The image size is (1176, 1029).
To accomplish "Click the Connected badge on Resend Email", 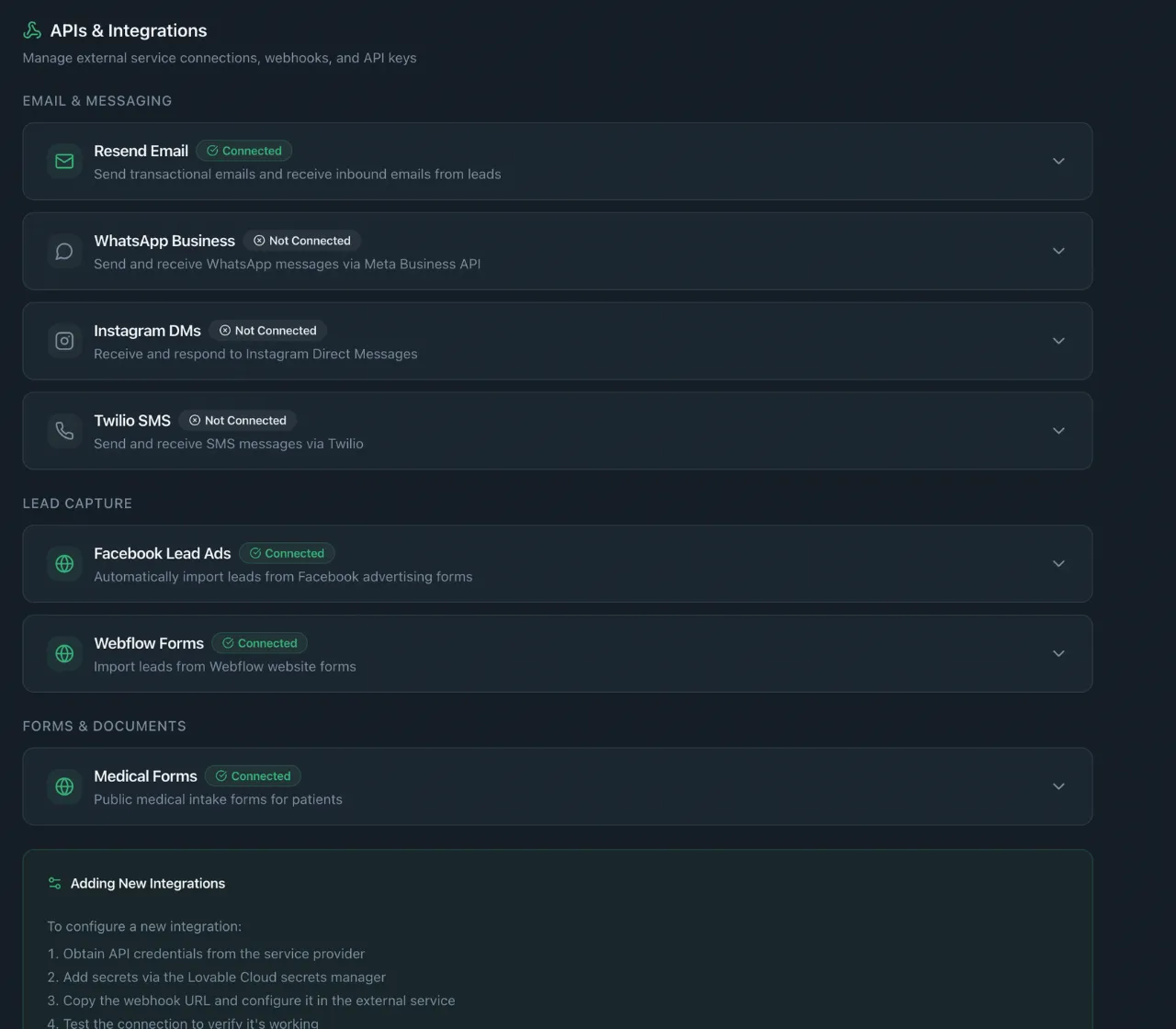I will [x=243, y=151].
